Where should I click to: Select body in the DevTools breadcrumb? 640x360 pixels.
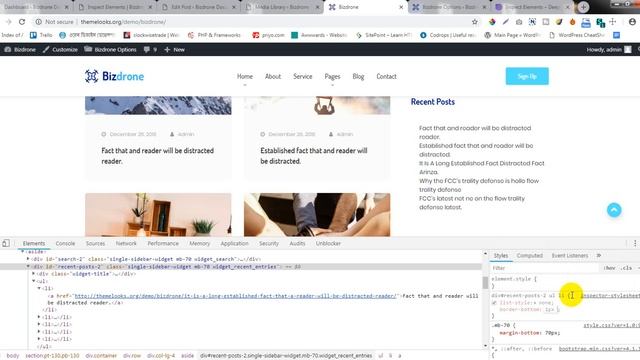(13, 356)
